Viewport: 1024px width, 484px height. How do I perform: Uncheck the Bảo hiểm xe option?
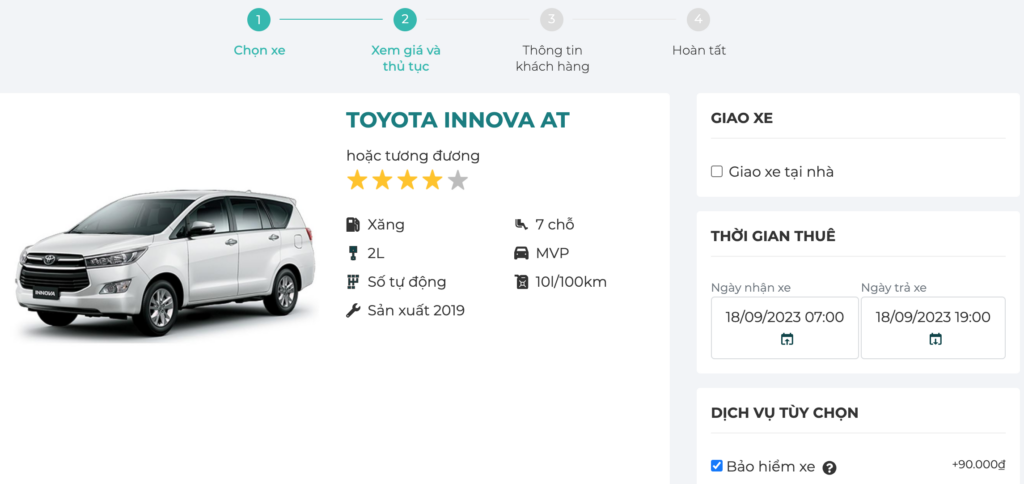(717, 466)
